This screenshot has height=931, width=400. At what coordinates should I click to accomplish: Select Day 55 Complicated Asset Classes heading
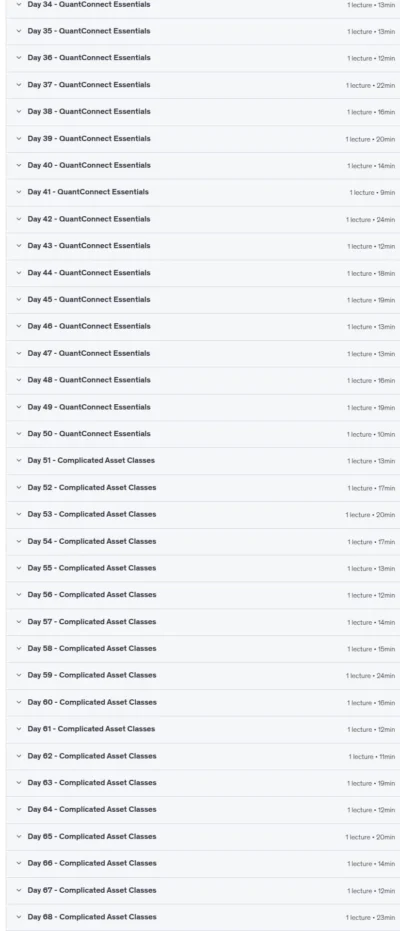click(92, 568)
